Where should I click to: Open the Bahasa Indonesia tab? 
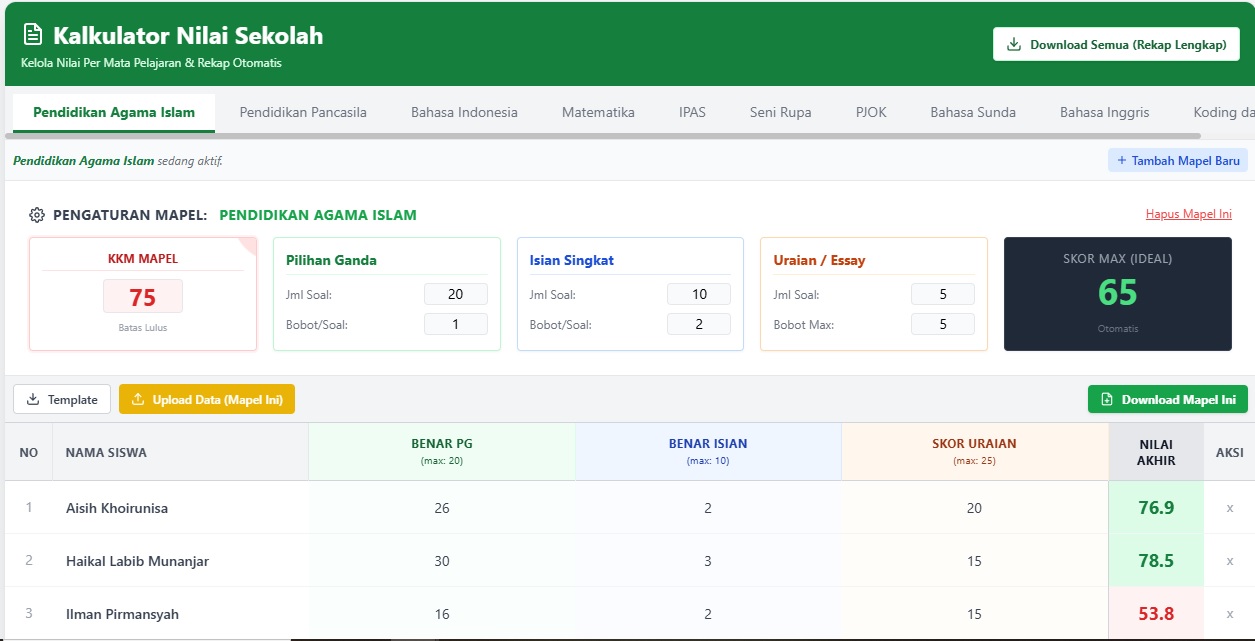[x=464, y=112]
